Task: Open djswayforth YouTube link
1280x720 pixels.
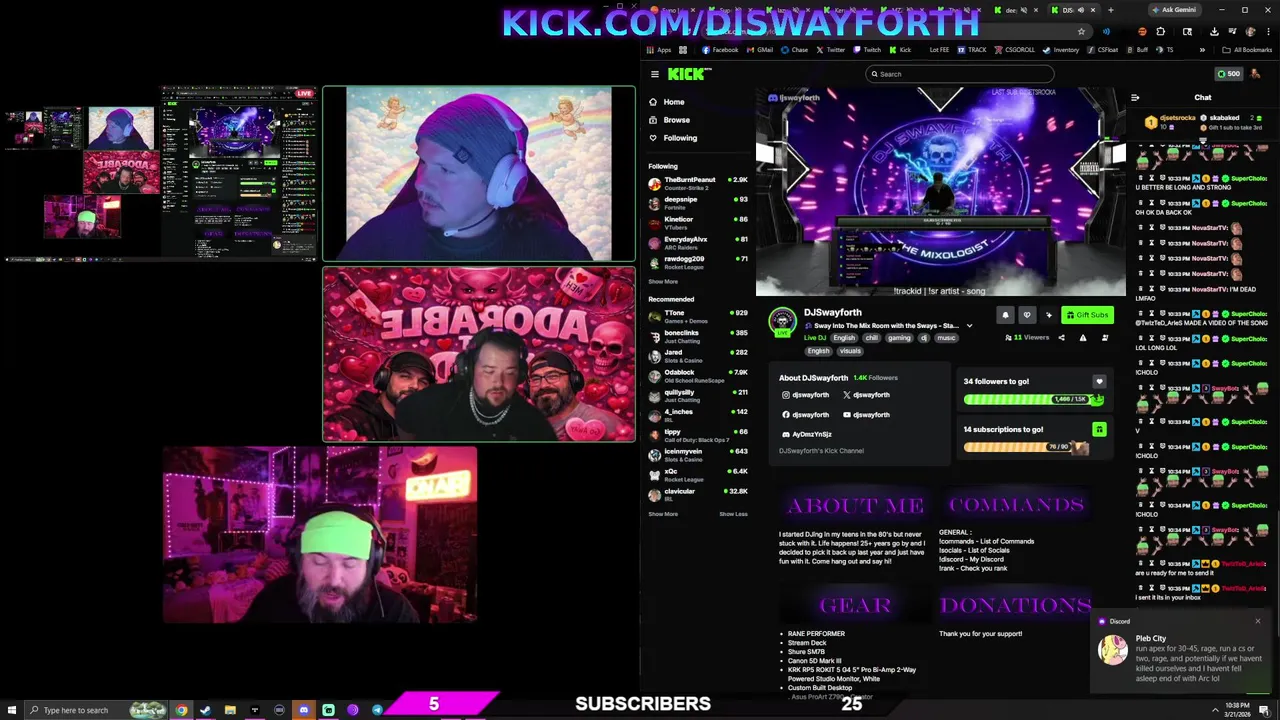Action: 866,415
